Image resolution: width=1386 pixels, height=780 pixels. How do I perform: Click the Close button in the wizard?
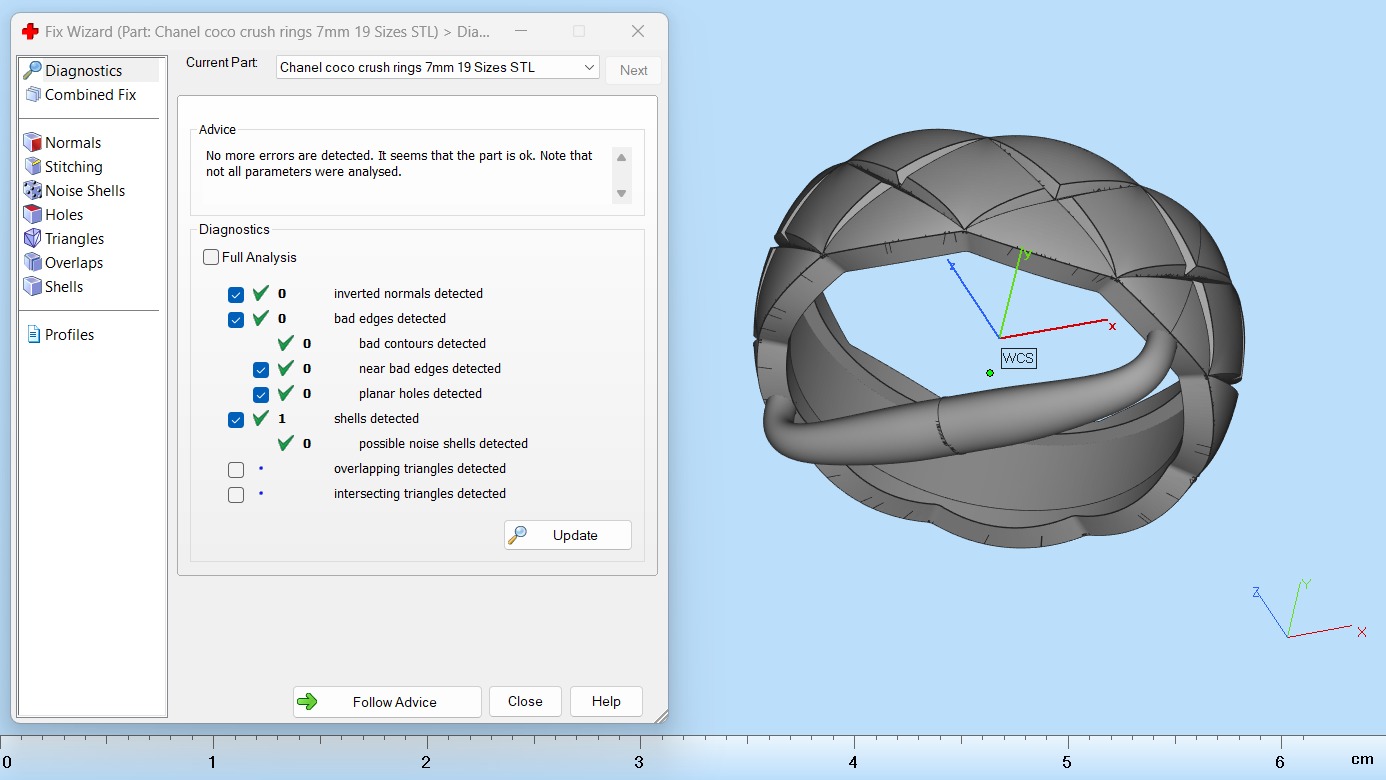pyautogui.click(x=525, y=702)
